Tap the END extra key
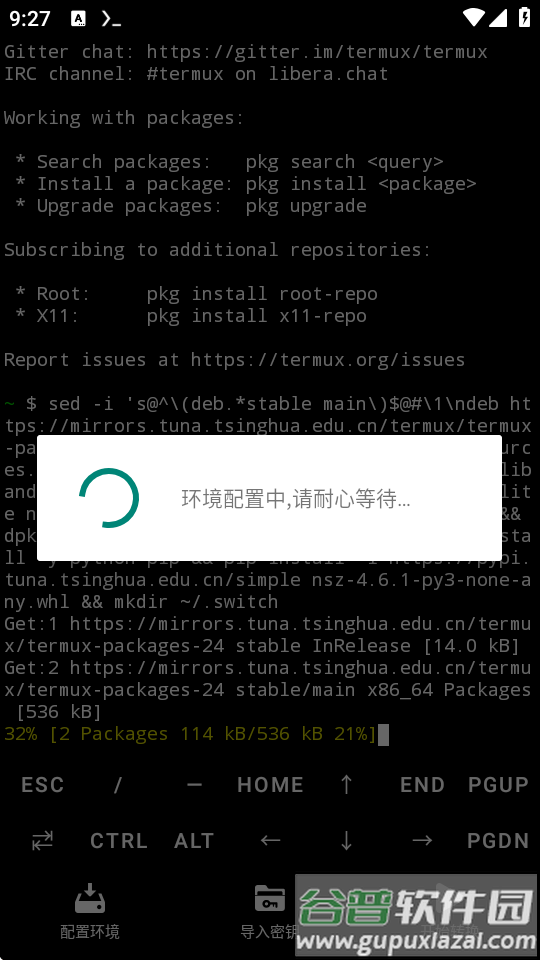 pyautogui.click(x=422, y=785)
